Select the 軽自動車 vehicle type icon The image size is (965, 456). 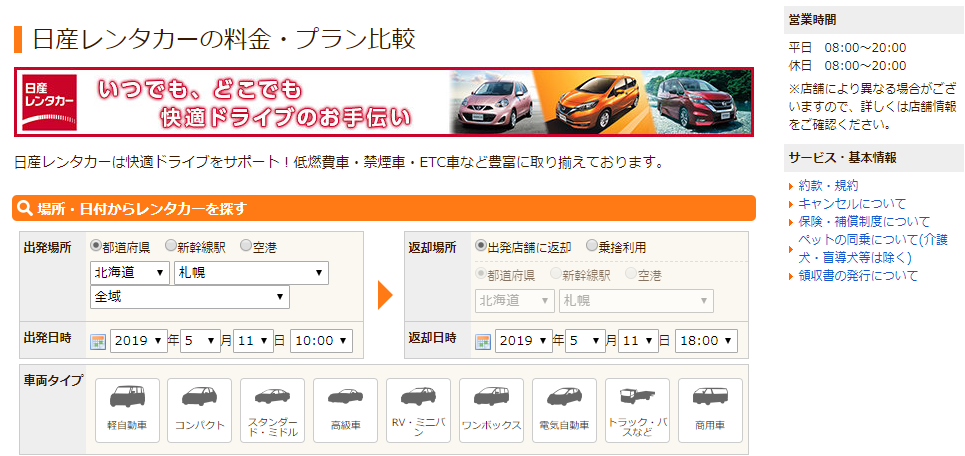[x=127, y=409]
